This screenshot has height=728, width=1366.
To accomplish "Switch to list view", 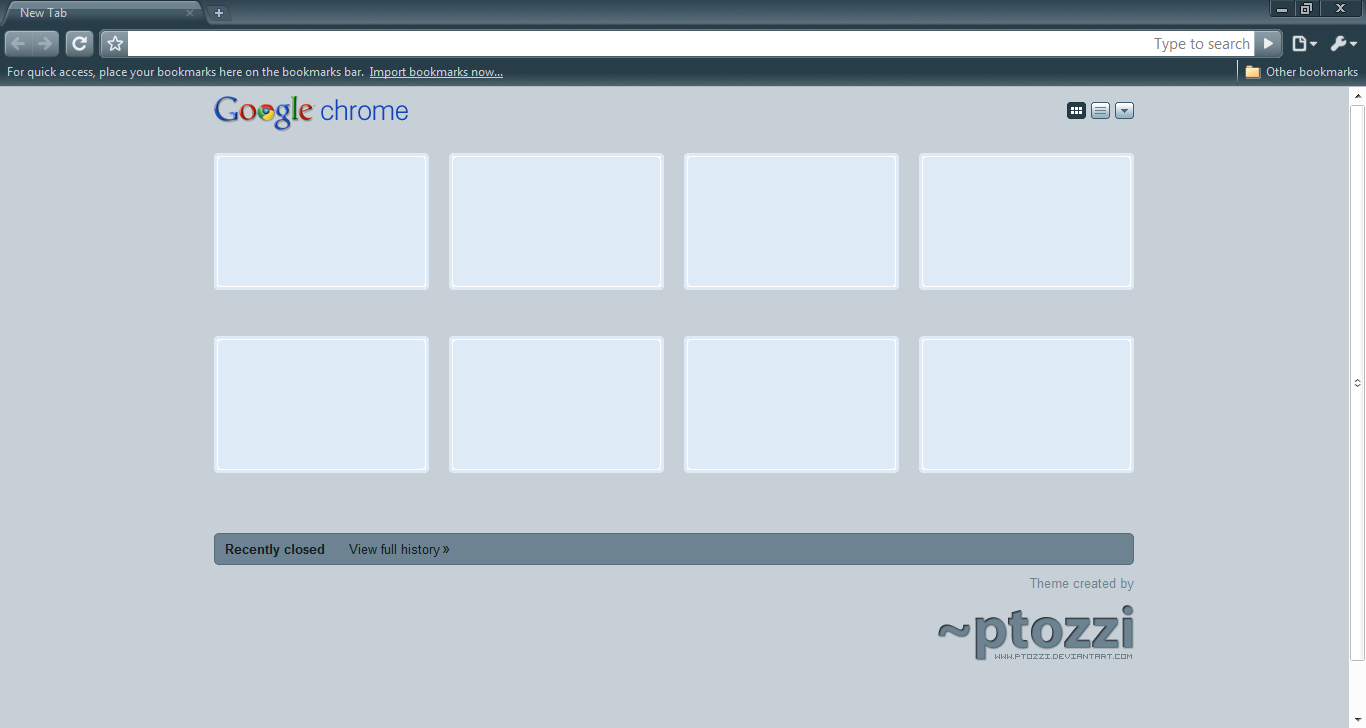I will 1100,111.
